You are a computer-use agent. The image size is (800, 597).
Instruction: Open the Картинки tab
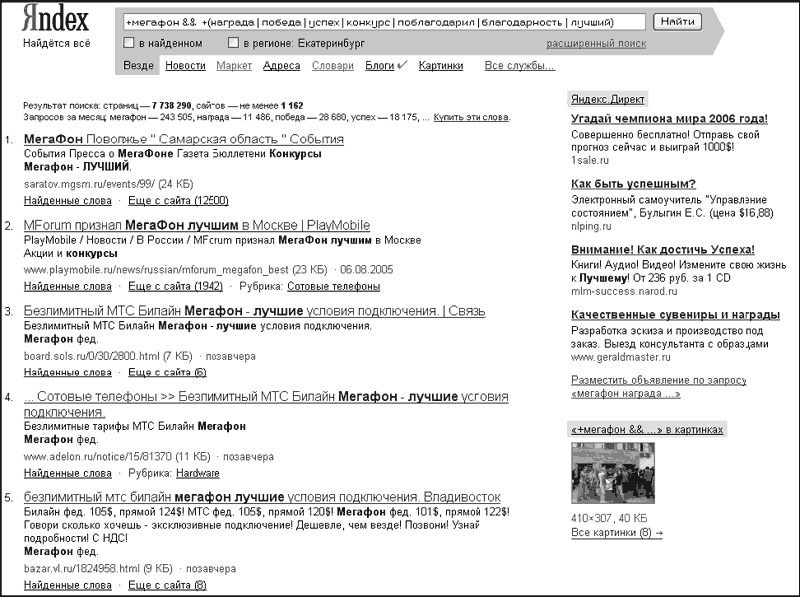441,66
